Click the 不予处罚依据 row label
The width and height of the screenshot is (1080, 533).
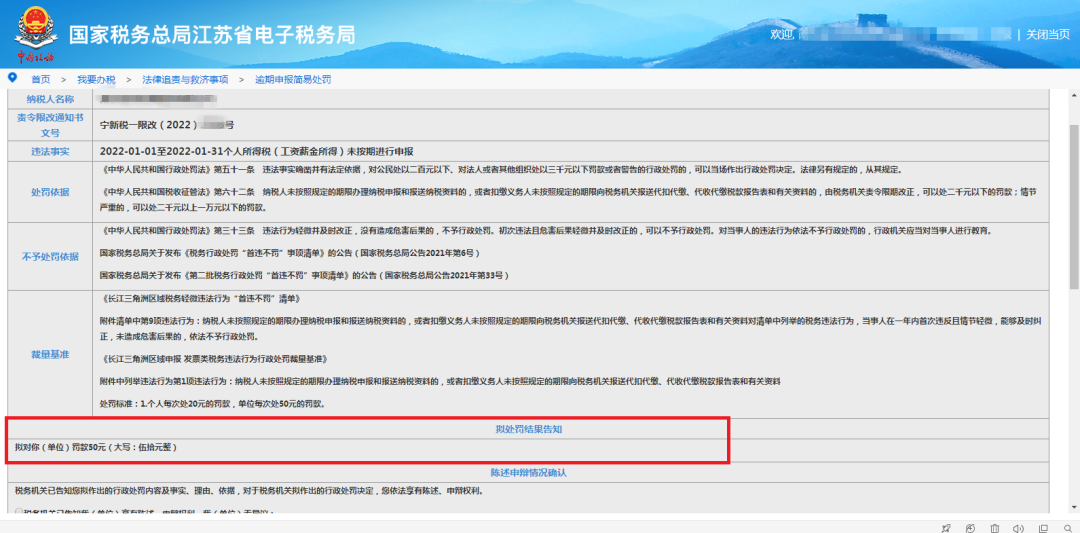50,257
